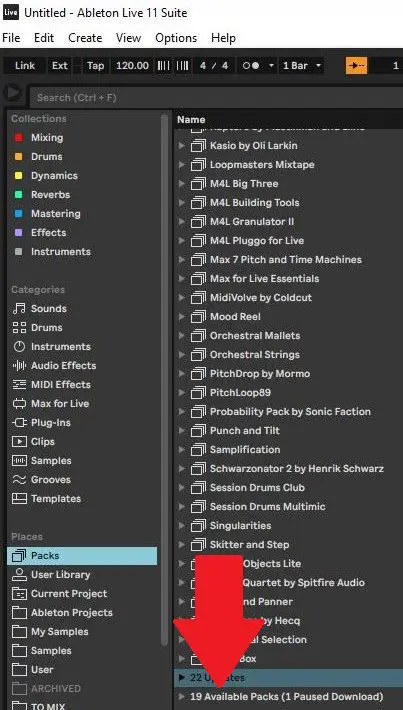Open the File menu
The height and width of the screenshot is (710, 403).
[11, 38]
